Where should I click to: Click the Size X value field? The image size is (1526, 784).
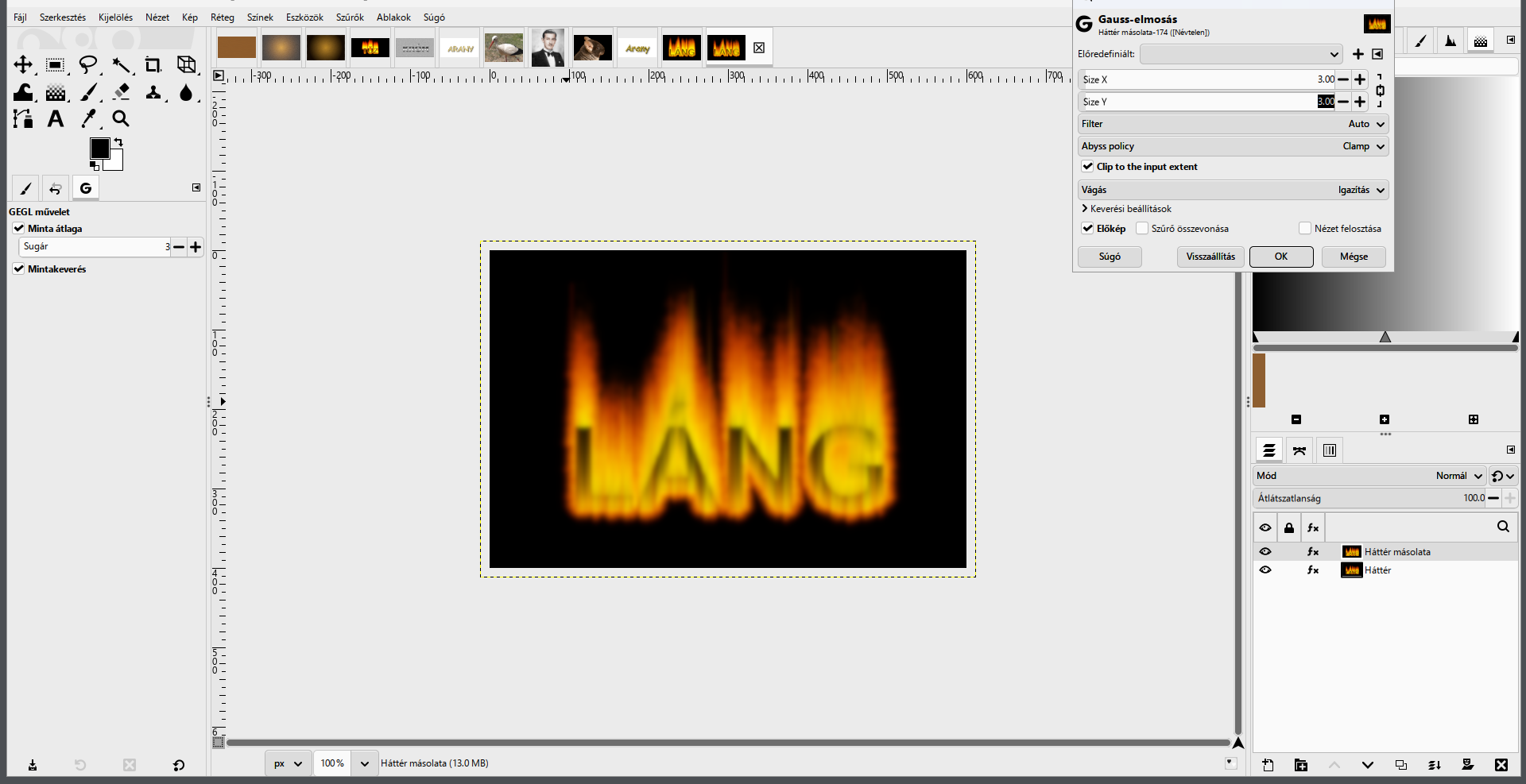tap(1207, 79)
